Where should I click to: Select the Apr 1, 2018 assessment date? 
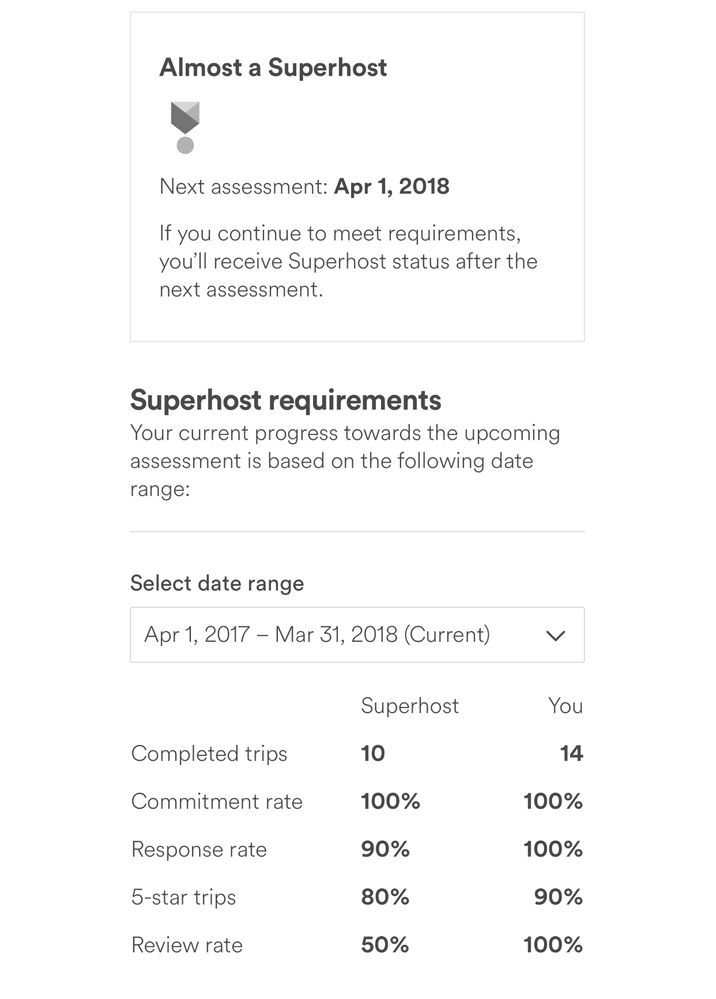pyautogui.click(x=391, y=186)
